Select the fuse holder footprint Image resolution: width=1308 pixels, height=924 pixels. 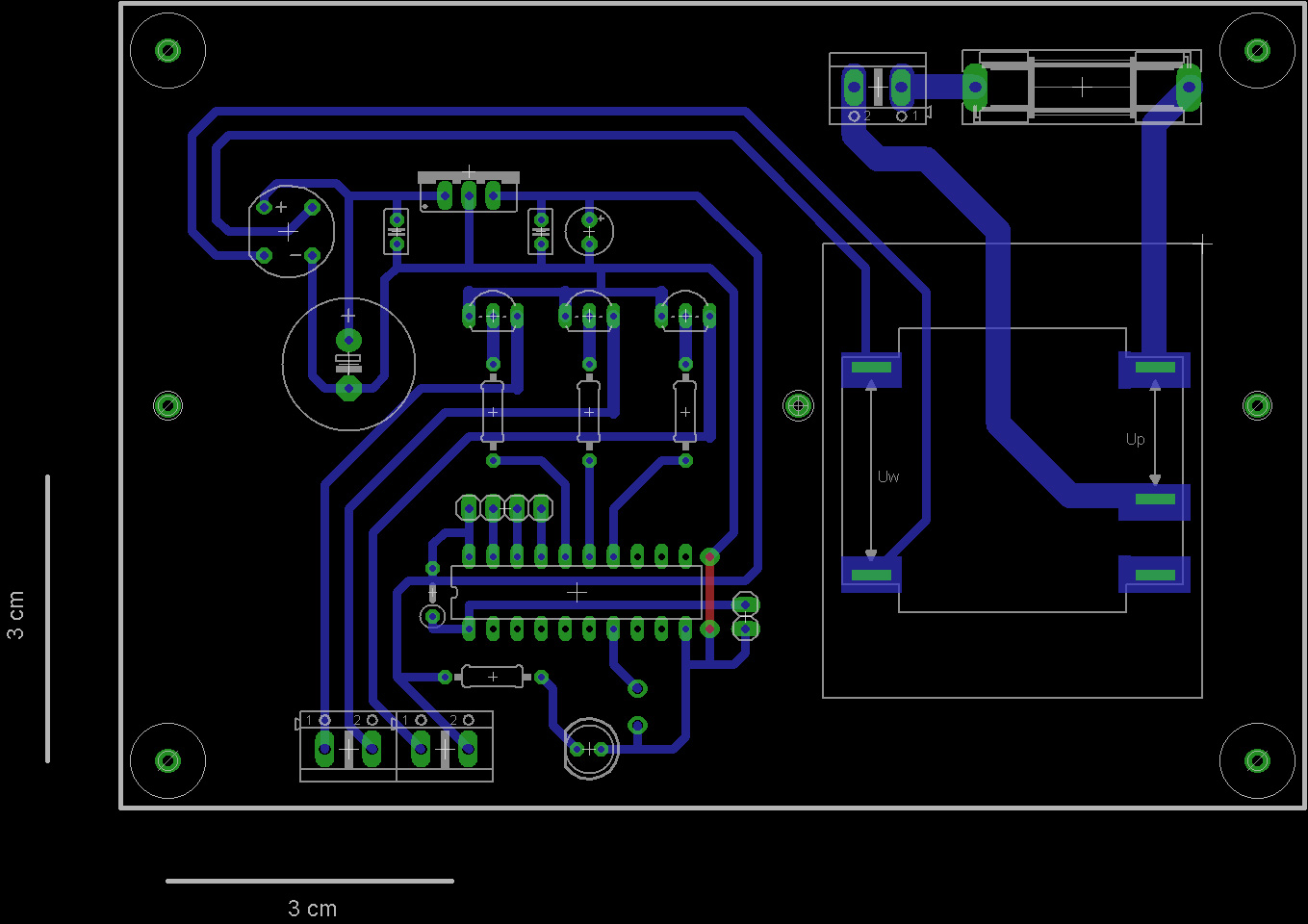pos(1082,87)
